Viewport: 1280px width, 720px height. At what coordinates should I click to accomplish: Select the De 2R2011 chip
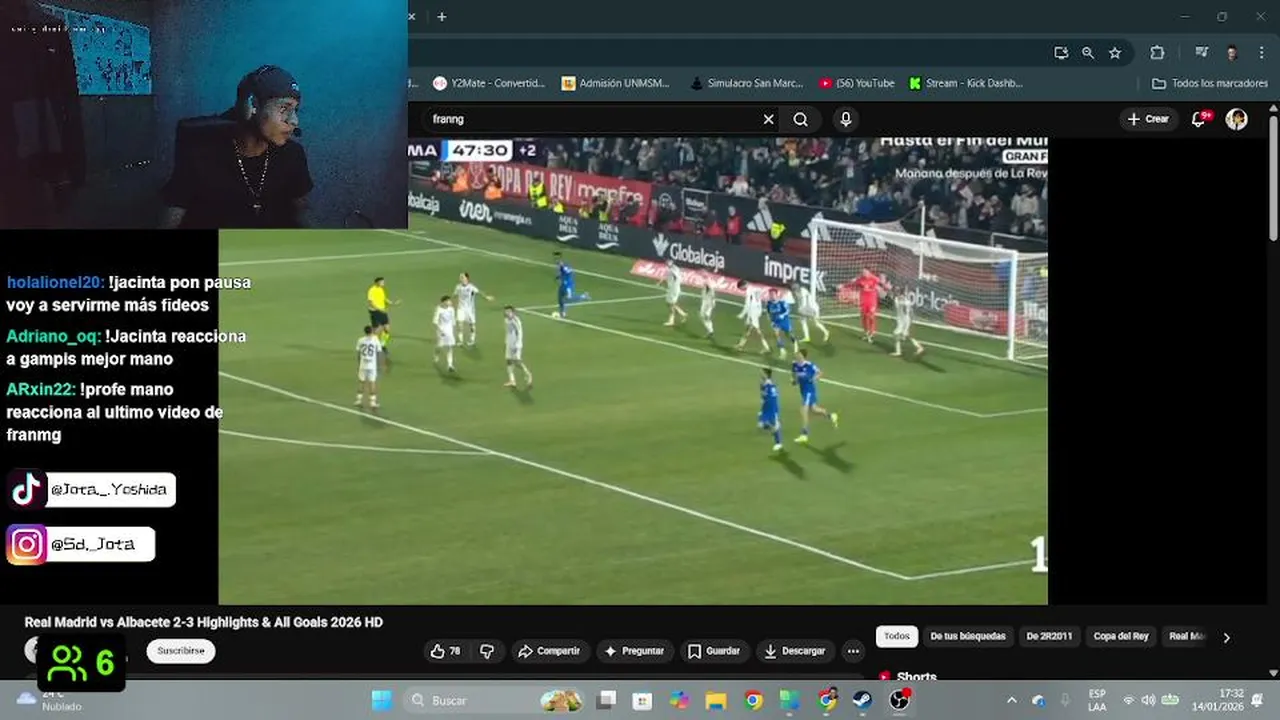[1049, 636]
